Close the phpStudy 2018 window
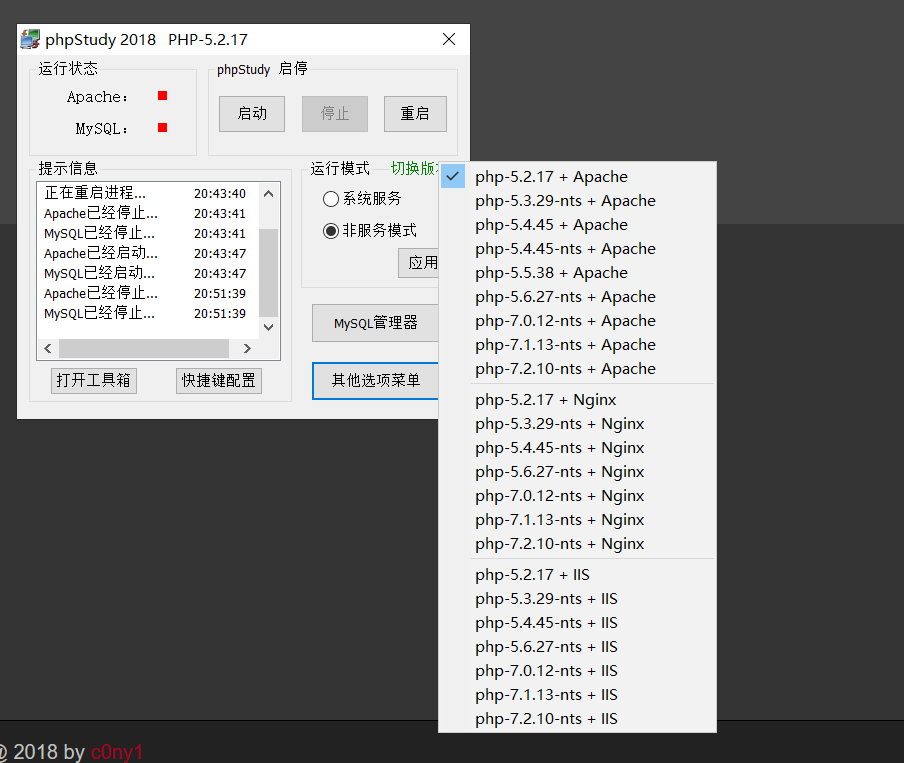The width and height of the screenshot is (904, 763). [x=449, y=39]
